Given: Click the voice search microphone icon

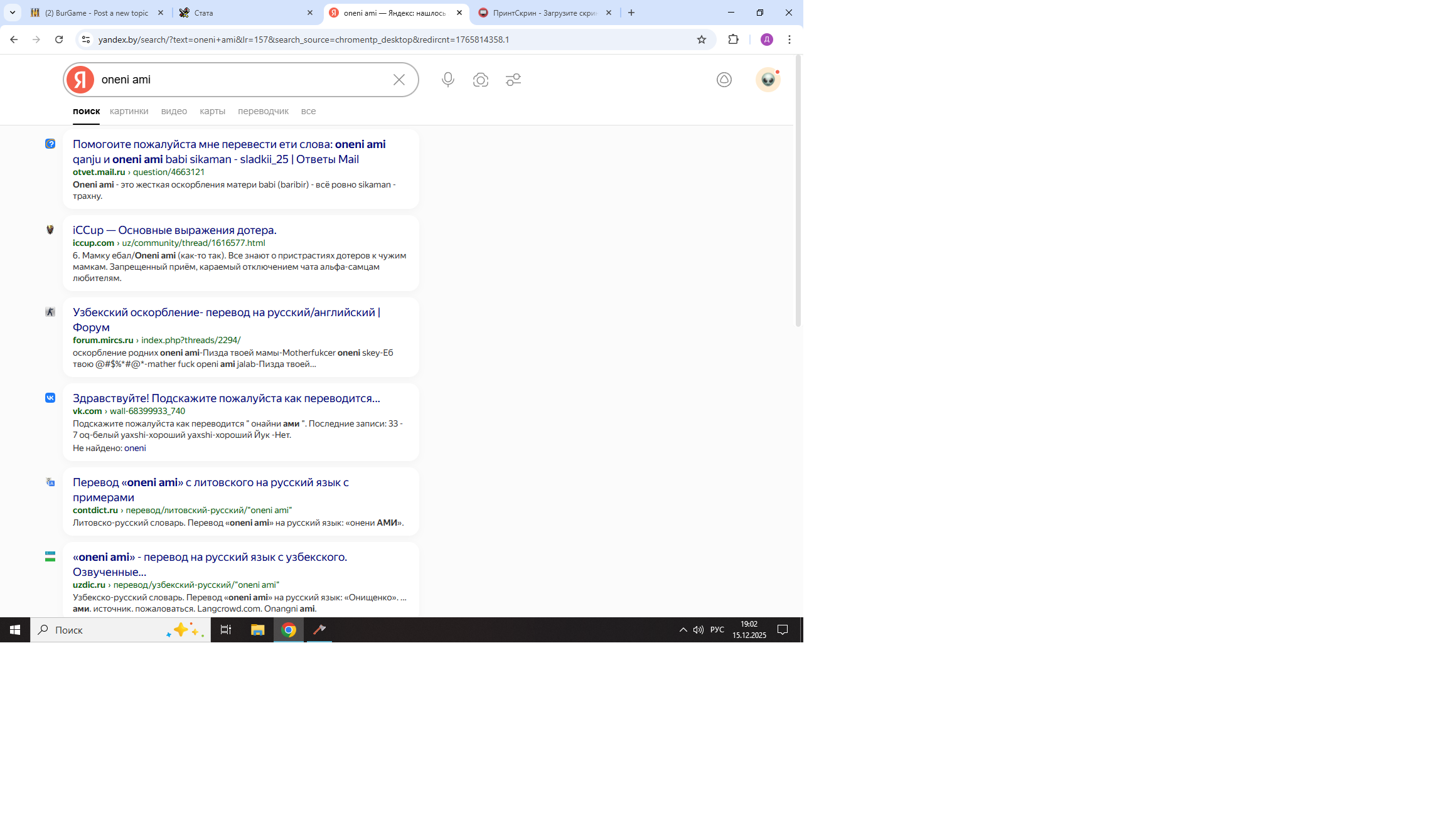Looking at the screenshot, I should (x=447, y=80).
